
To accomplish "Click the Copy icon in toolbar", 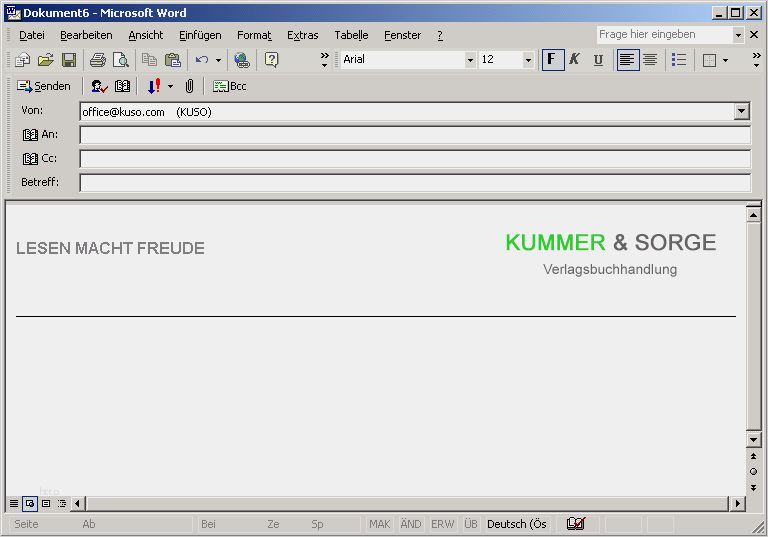I will click(x=149, y=60).
